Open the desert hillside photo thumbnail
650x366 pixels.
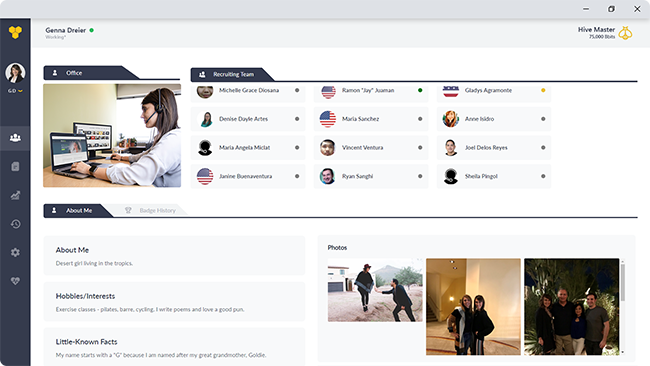click(x=375, y=290)
